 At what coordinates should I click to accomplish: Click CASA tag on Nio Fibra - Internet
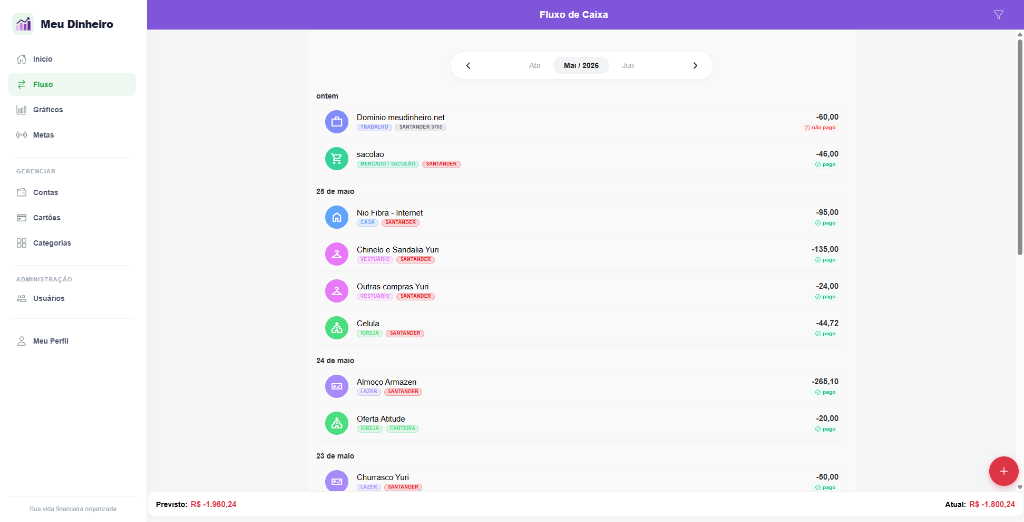pos(367,223)
